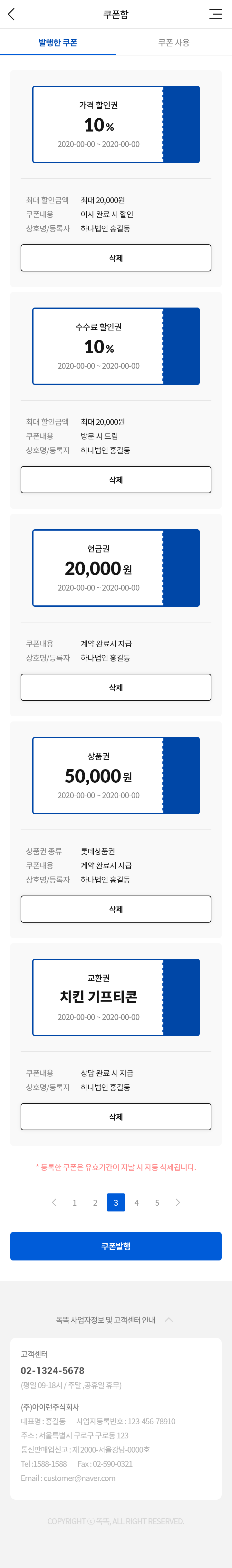
Task: Open the hamburger menu icon
Action: pyautogui.click(x=216, y=14)
